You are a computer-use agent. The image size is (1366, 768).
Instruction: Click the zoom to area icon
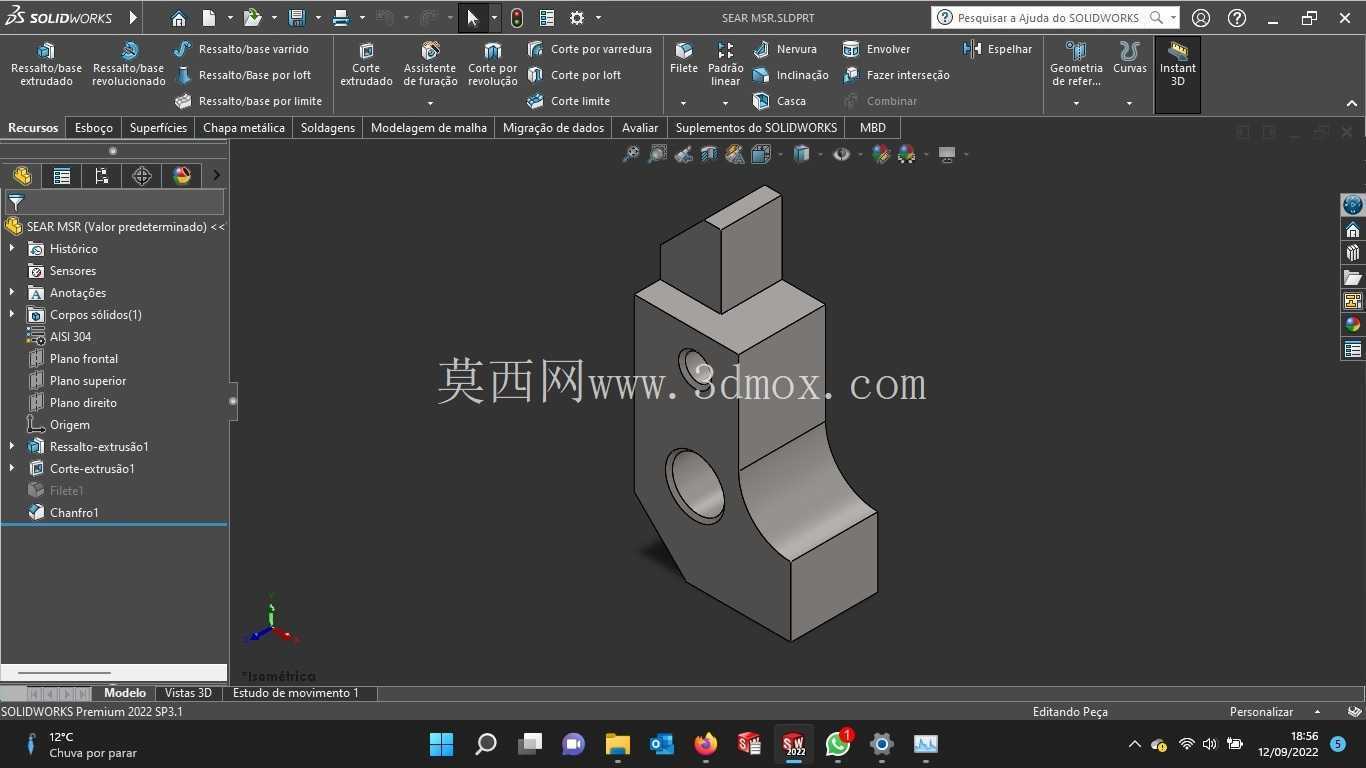657,154
